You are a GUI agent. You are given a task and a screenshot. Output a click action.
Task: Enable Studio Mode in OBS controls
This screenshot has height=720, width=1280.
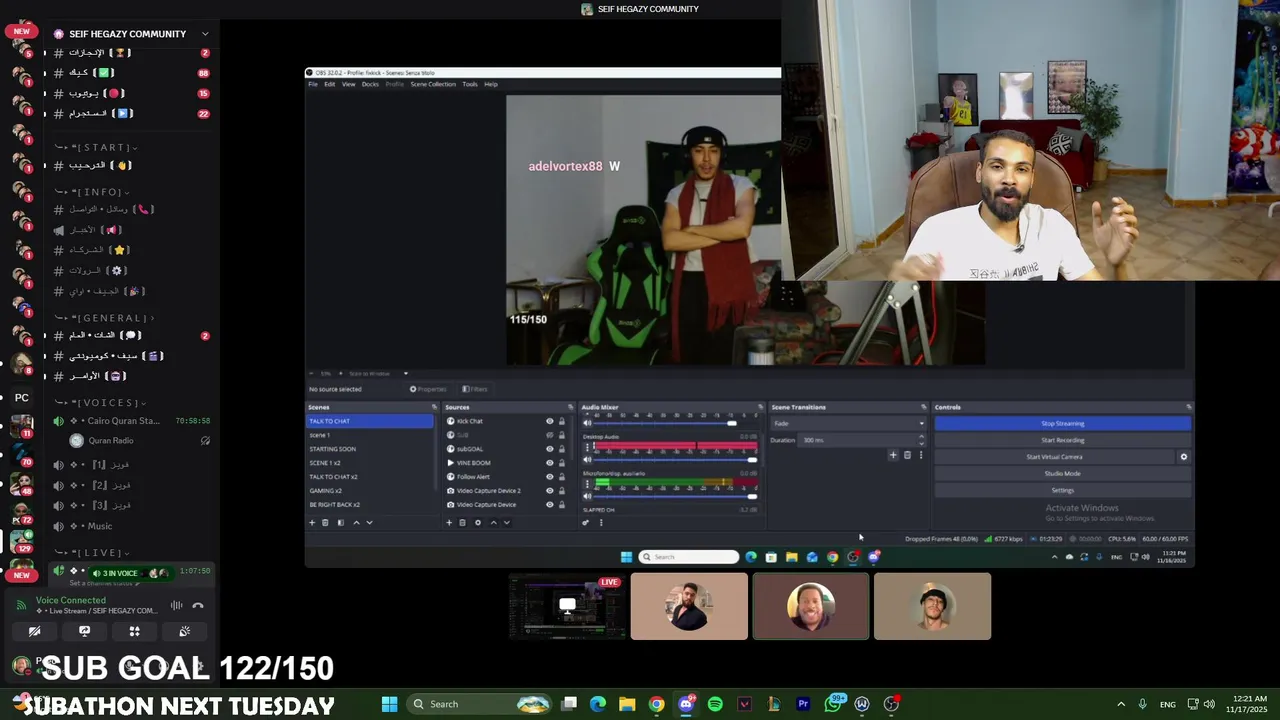tap(1062, 473)
